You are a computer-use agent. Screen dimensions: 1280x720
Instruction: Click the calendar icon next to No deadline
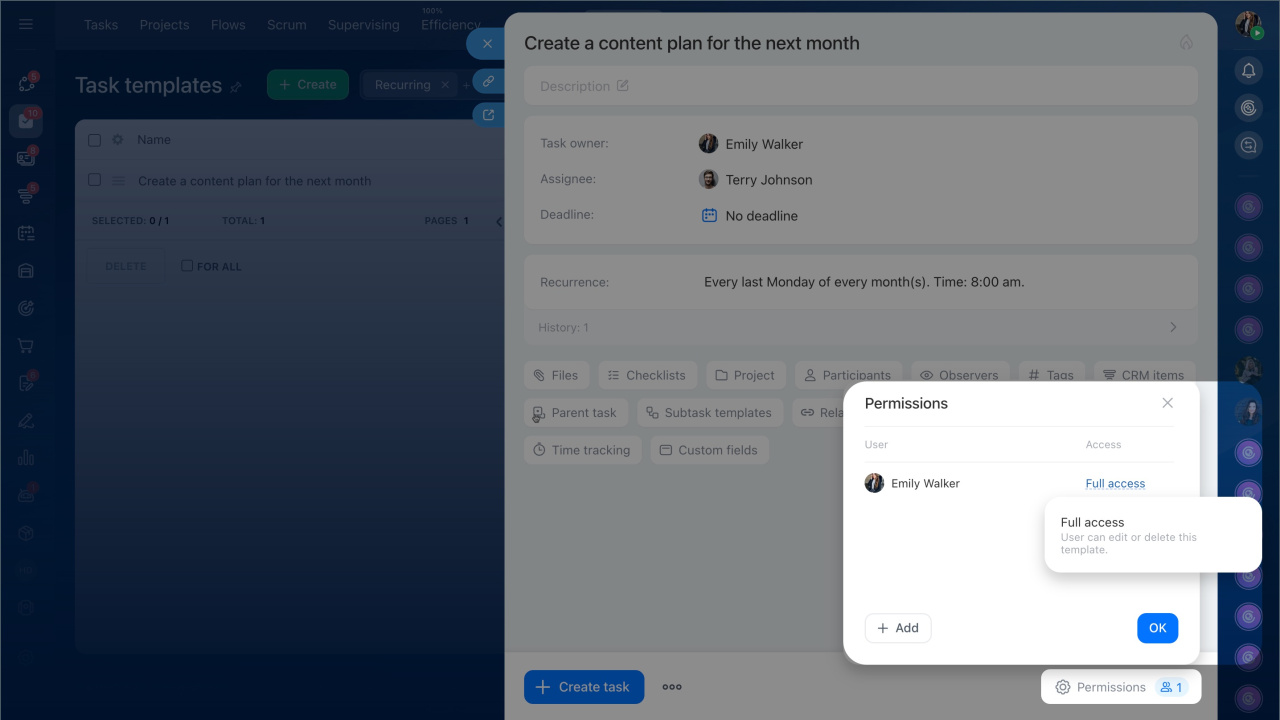(709, 215)
